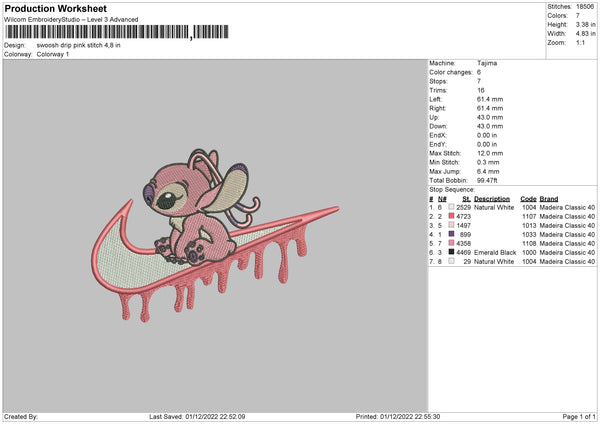Click the Stop Sequence section label
This screenshot has height=424, width=600.
(x=453, y=188)
